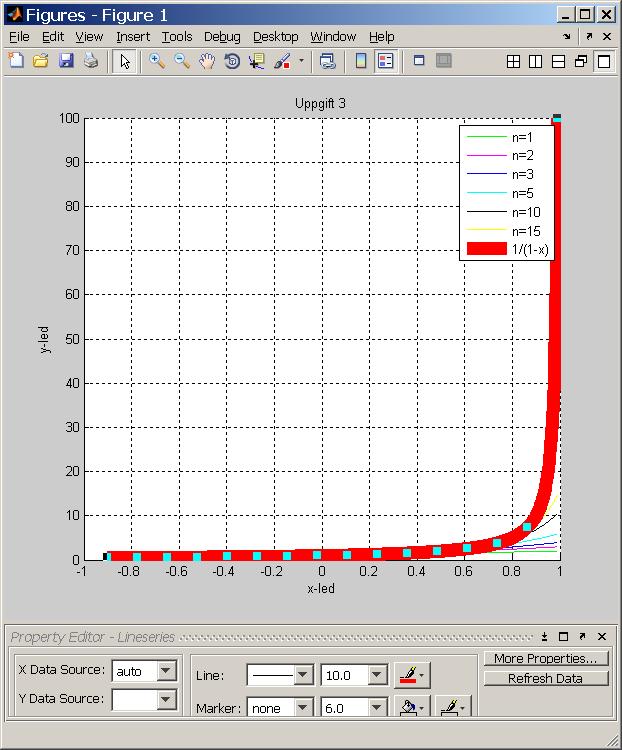Open the Tools menu

click(177, 36)
